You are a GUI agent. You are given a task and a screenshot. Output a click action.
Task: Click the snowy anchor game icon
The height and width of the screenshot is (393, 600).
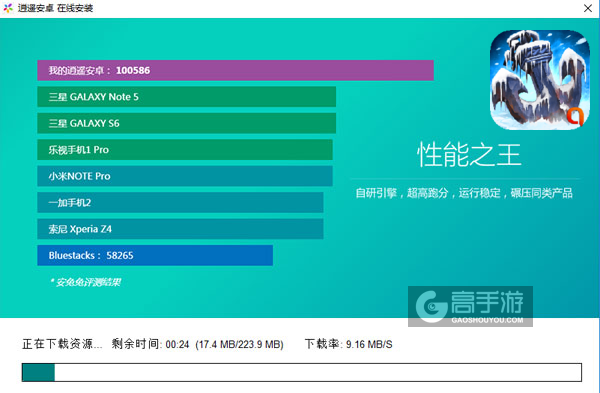540,80
